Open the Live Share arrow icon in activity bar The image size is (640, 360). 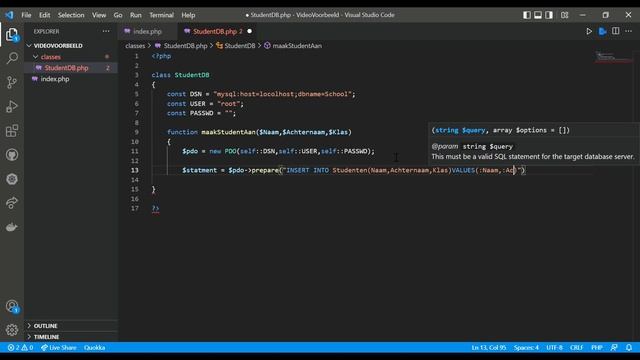(12, 203)
